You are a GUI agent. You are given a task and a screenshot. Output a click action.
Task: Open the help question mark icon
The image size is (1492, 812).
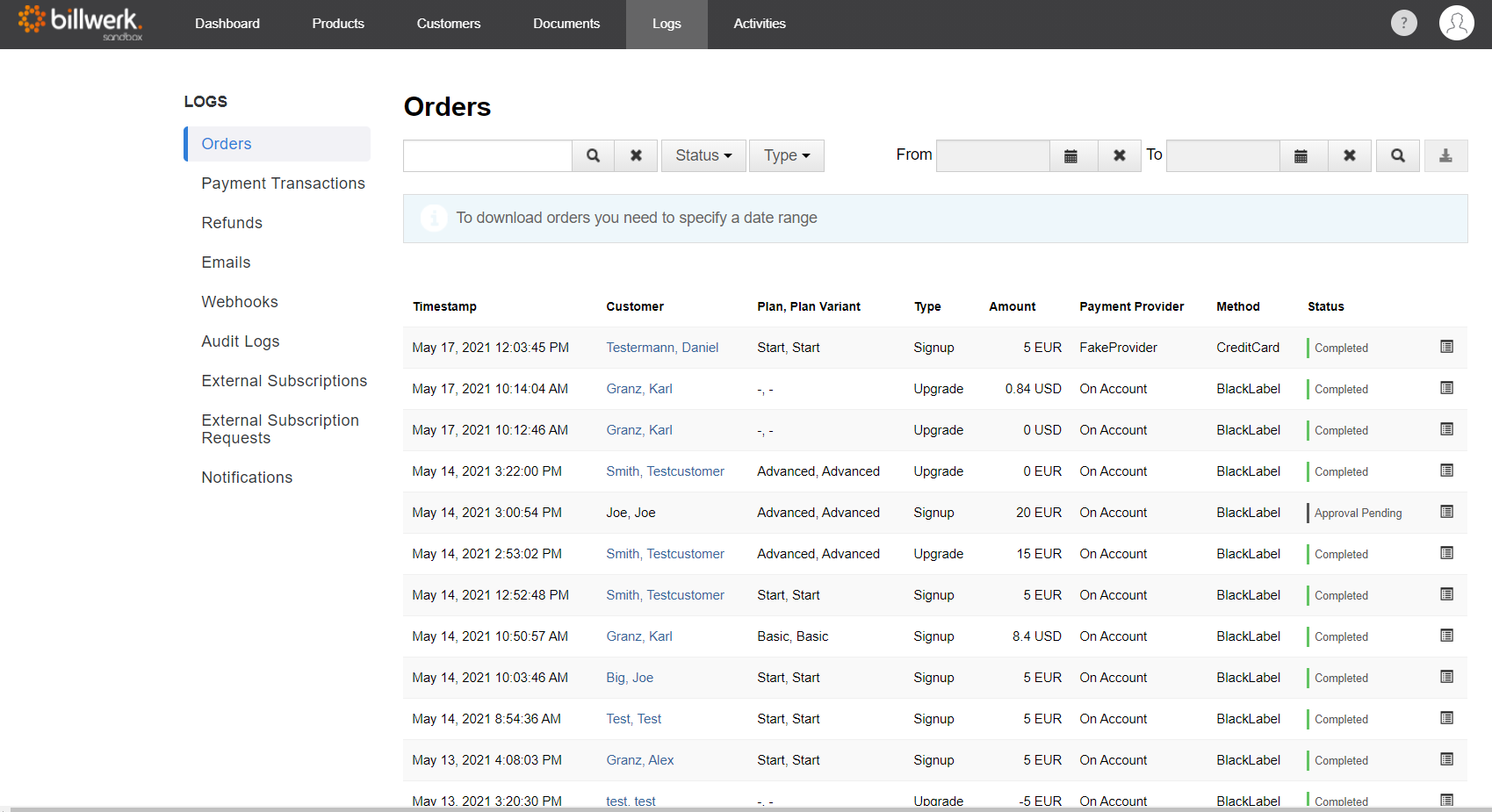point(1403,23)
